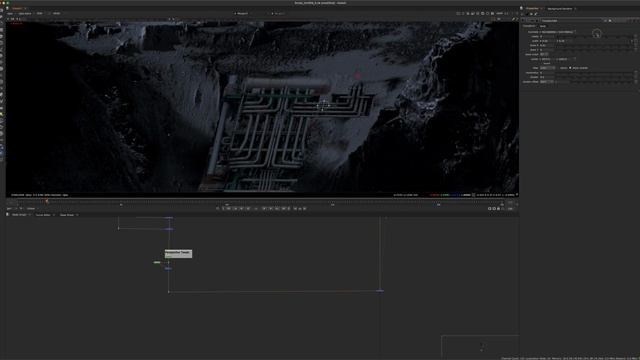Open the Node Graph pane content menu icon
Viewport: 640px width, 360px height.
(x=8, y=214)
